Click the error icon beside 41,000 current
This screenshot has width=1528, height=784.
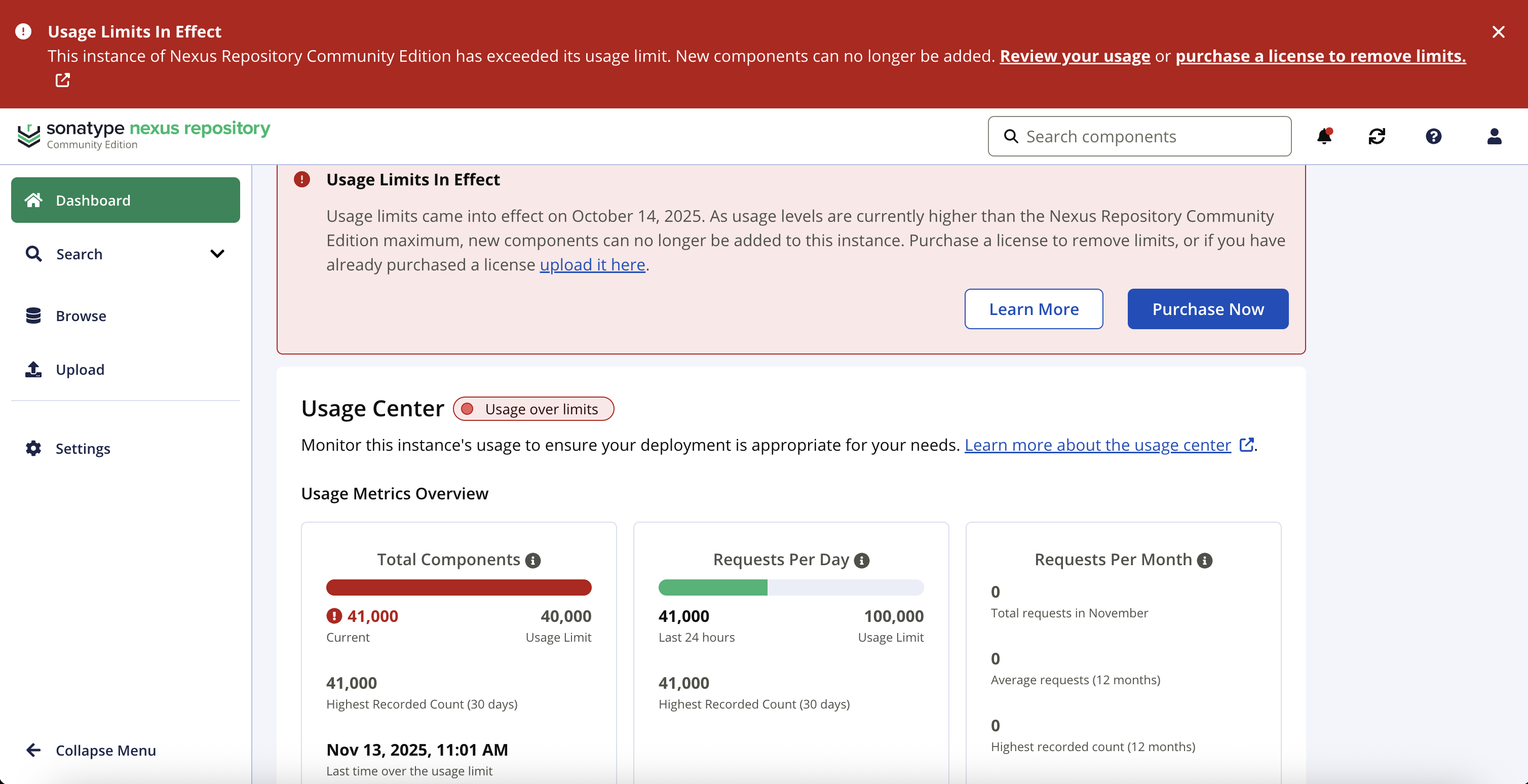click(334, 616)
